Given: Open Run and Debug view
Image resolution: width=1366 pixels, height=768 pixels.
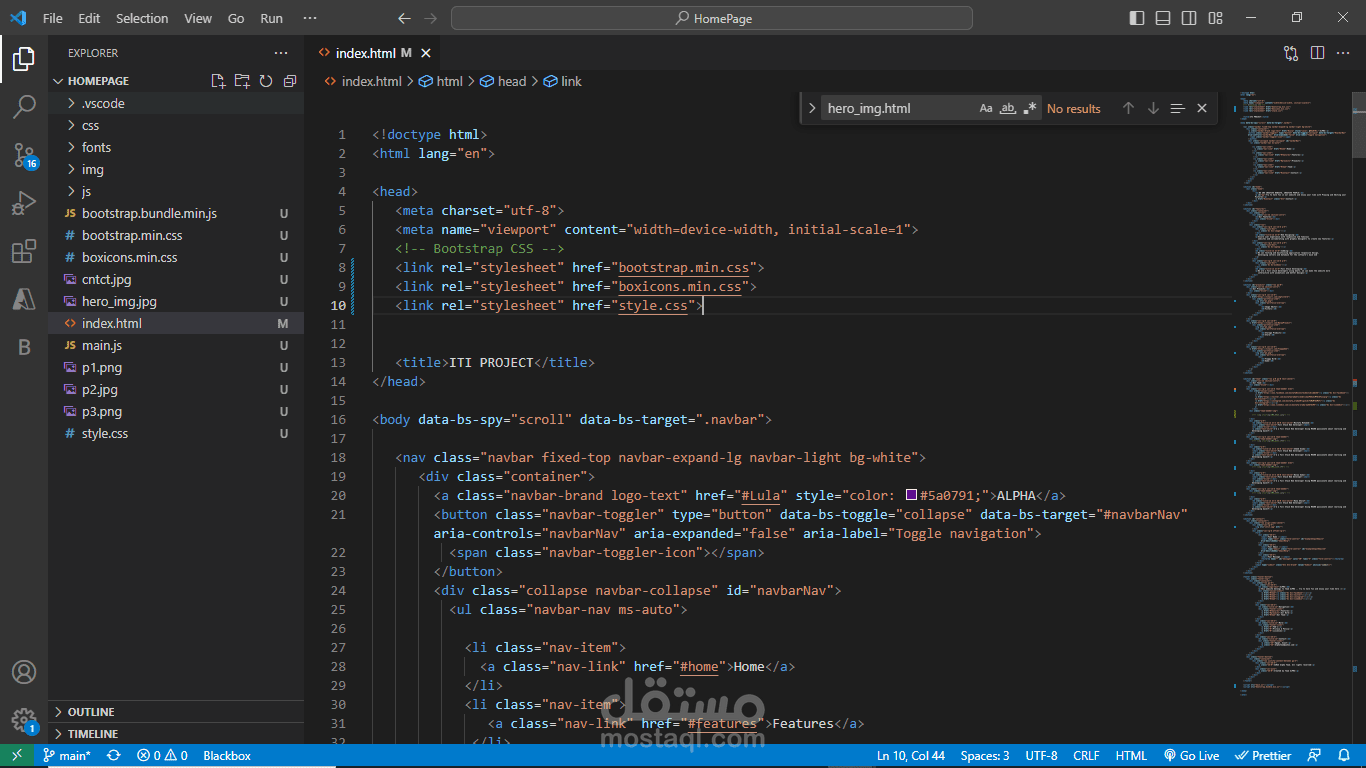Looking at the screenshot, I should click(24, 204).
